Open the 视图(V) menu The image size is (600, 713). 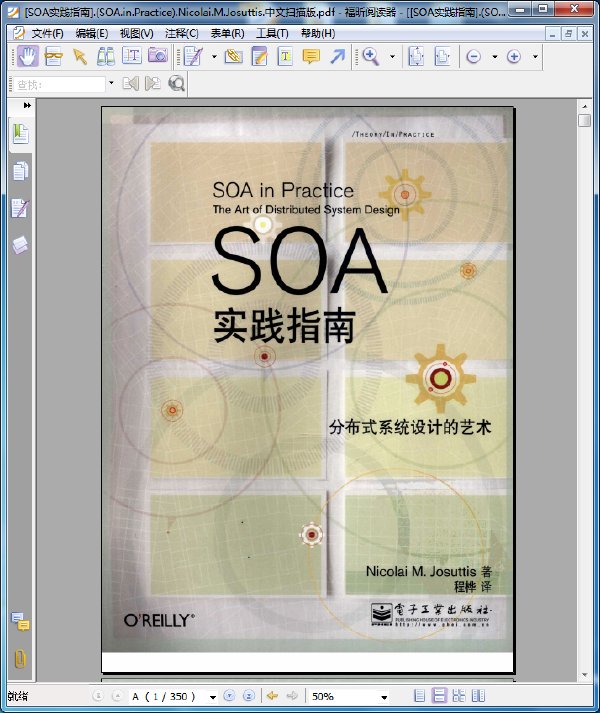[136, 33]
